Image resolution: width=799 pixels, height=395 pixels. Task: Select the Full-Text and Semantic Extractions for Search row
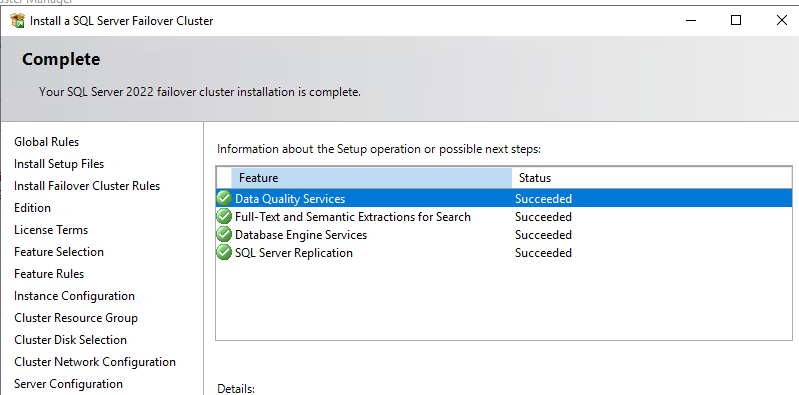(x=504, y=217)
